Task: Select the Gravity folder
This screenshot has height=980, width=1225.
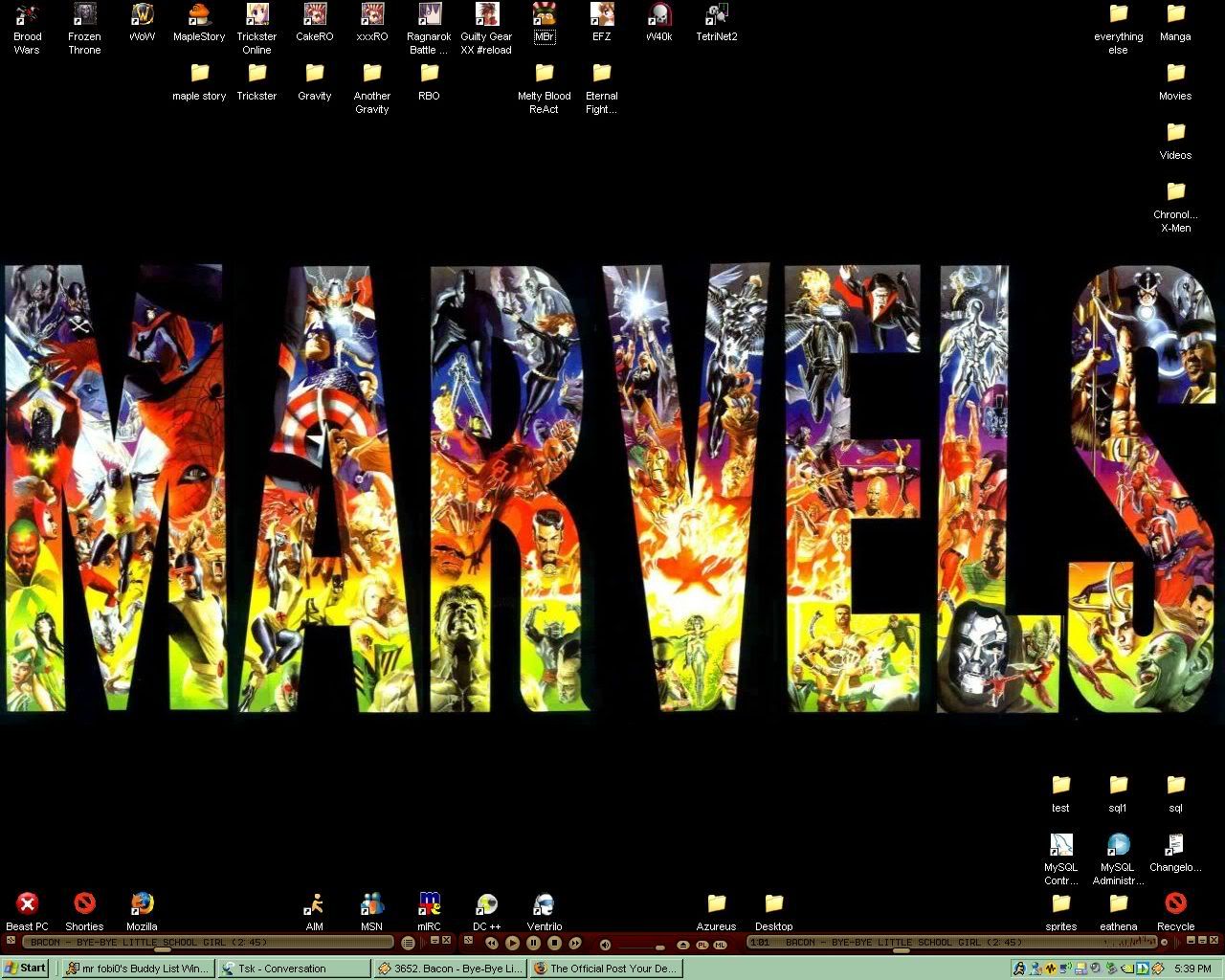Action: coord(314,82)
